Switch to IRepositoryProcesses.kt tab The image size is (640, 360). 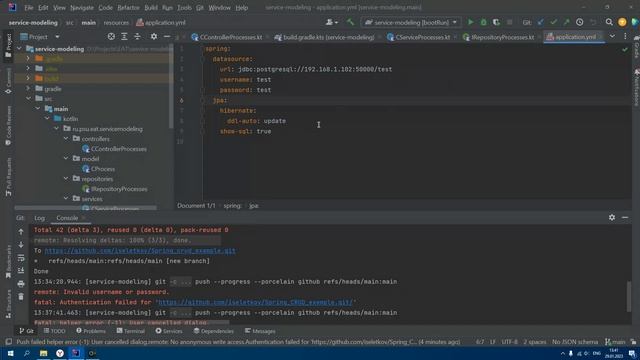coord(499,37)
